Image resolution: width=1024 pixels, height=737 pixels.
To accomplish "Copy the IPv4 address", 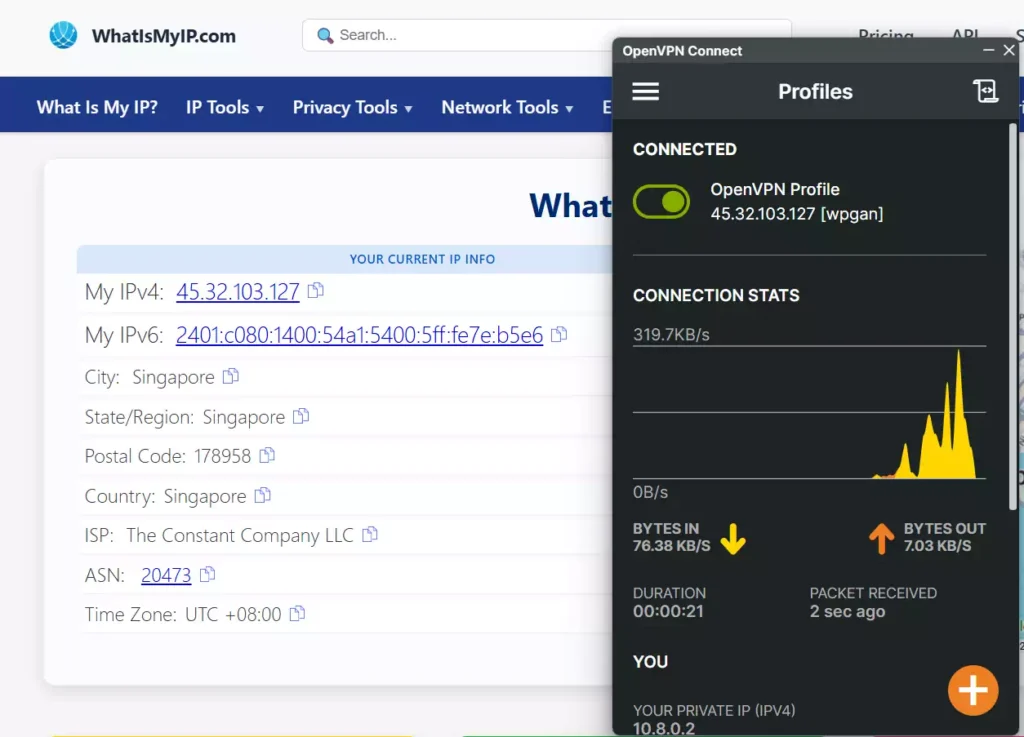I will [315, 290].
